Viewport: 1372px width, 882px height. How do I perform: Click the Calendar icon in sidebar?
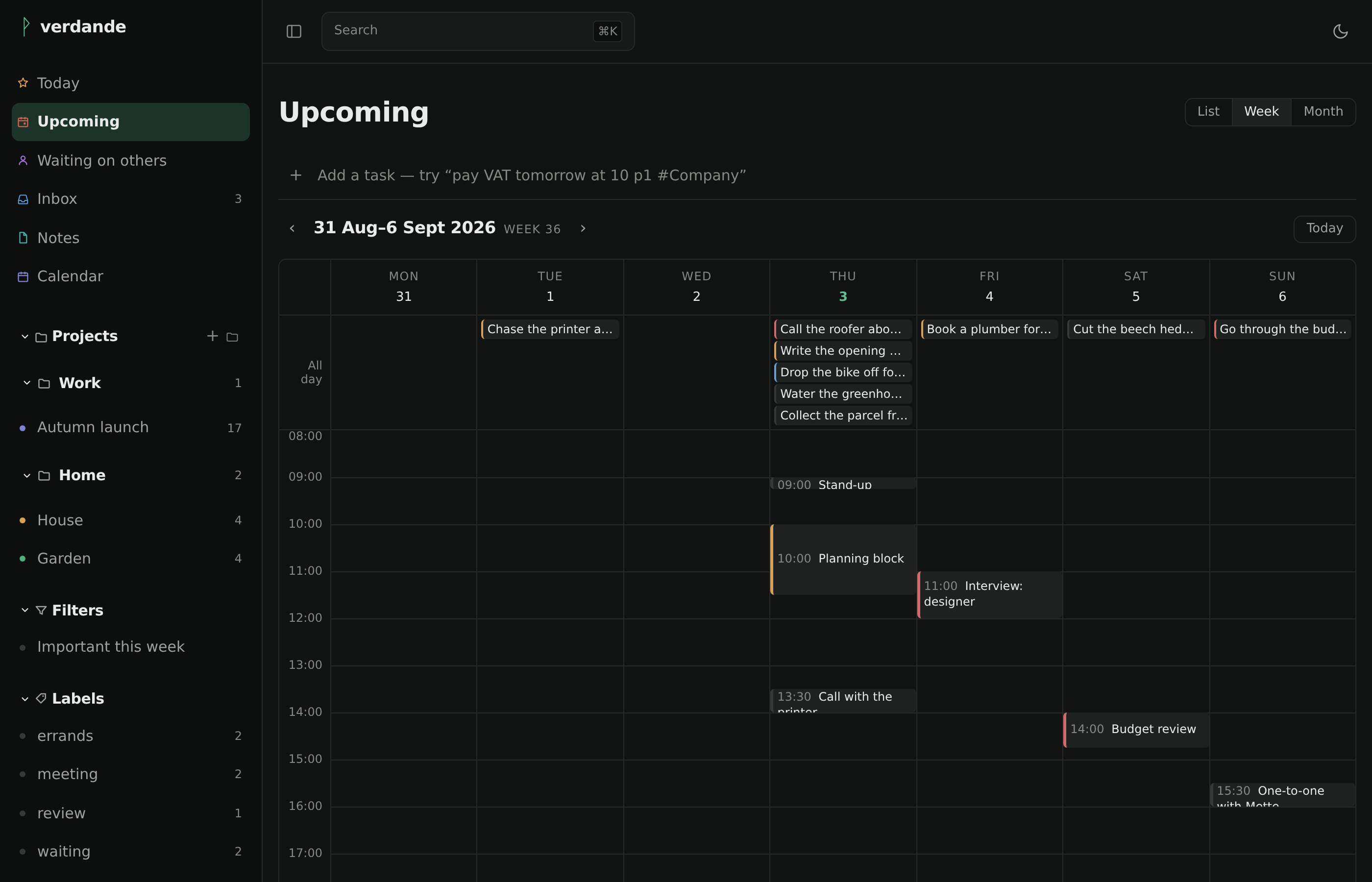pos(23,277)
